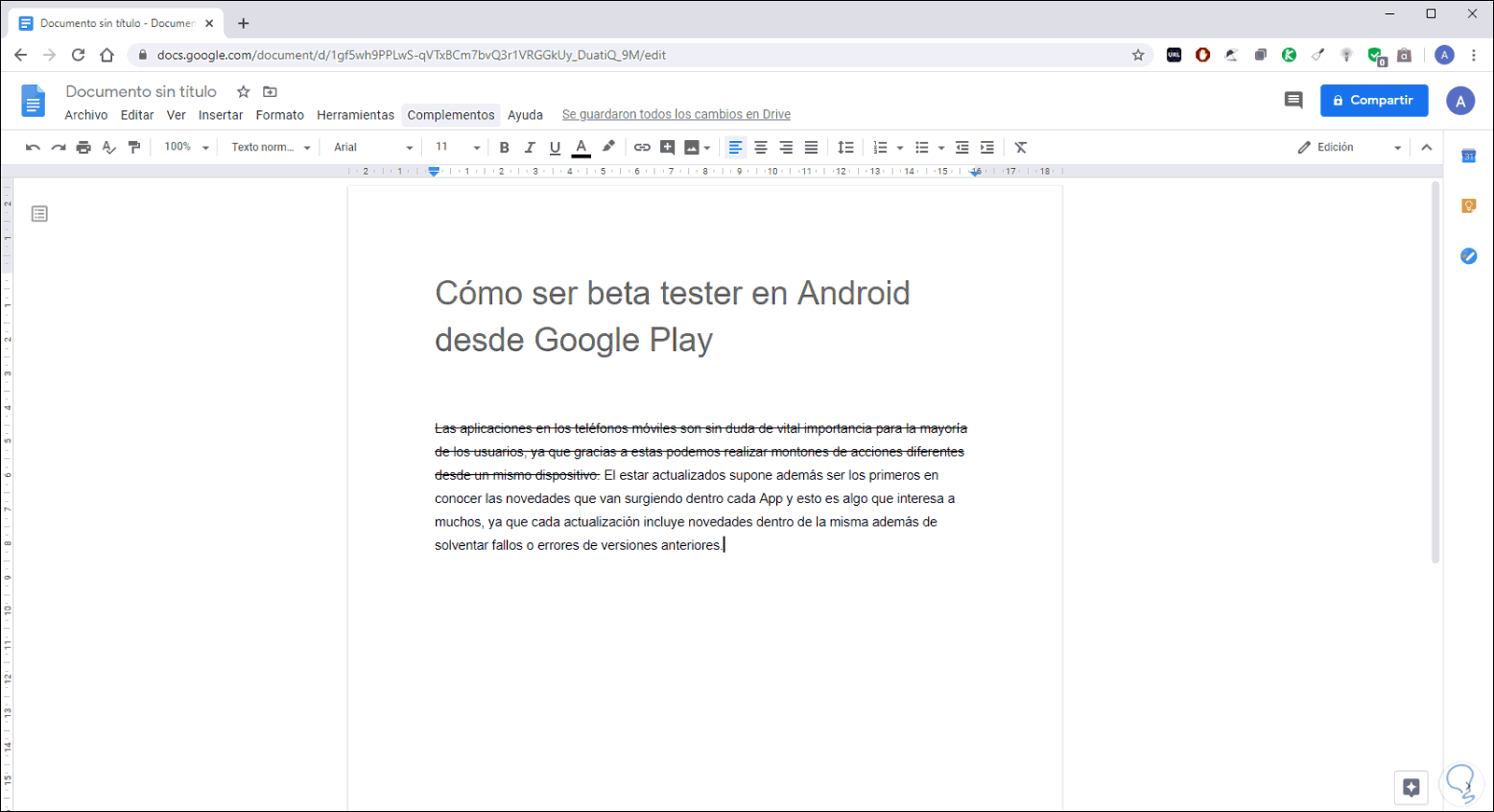Open the Insertar menu
1494x812 pixels.
click(220, 115)
